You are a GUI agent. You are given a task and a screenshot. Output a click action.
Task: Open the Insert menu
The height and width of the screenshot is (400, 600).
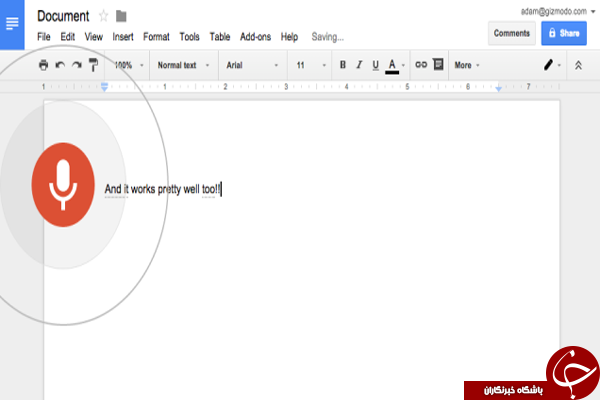click(x=123, y=37)
